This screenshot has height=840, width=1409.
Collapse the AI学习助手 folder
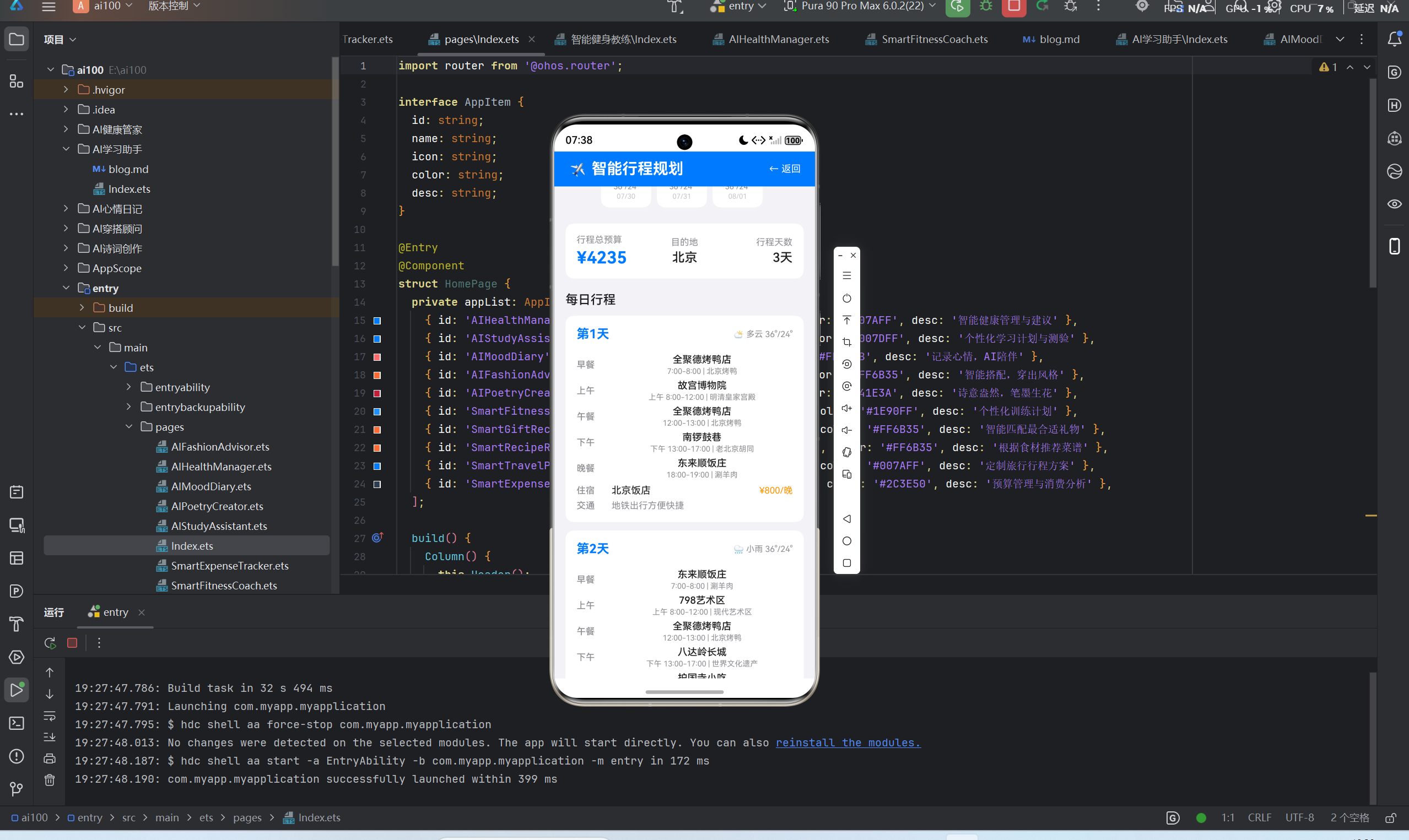(66, 149)
